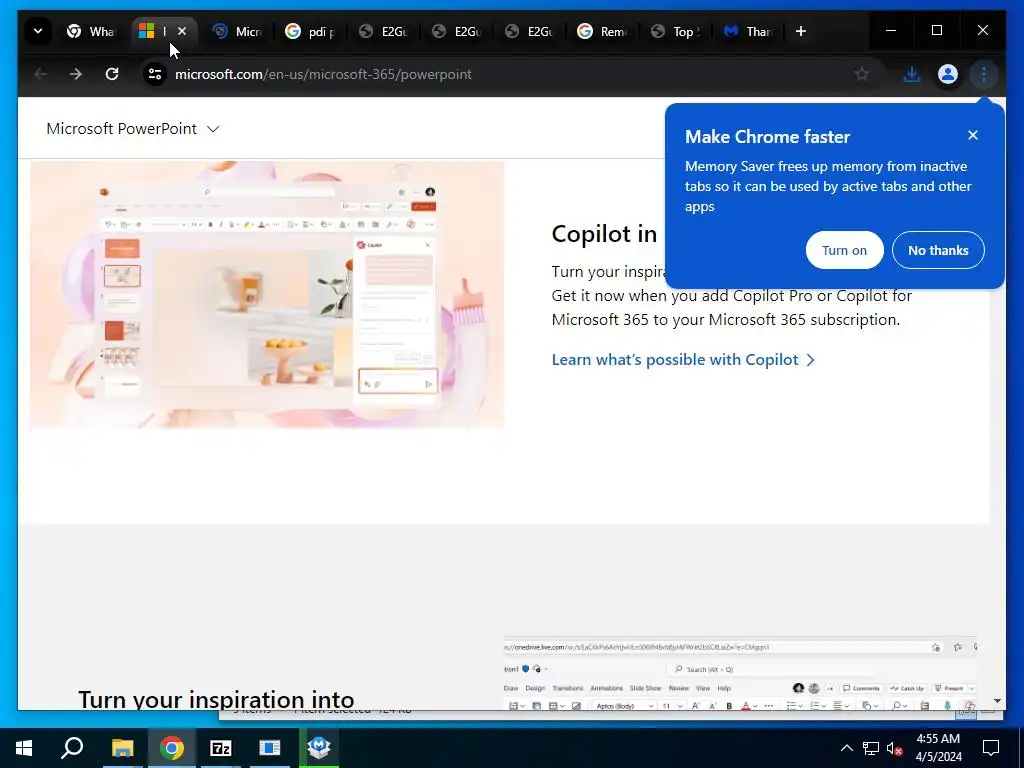Open the second E2Gu tab
1024x768 pixels.
click(457, 31)
